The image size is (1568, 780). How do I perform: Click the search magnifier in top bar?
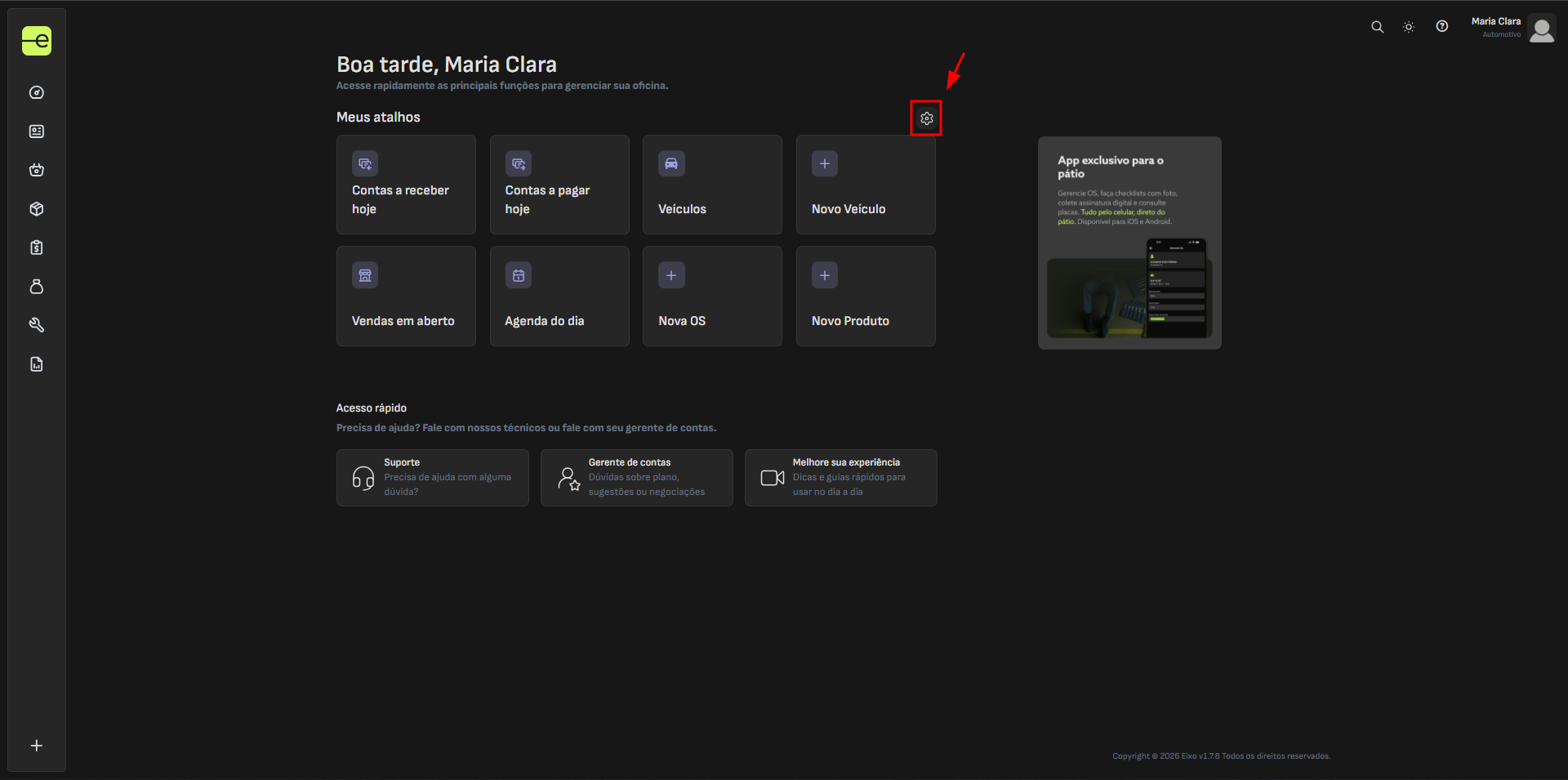pos(1377,27)
